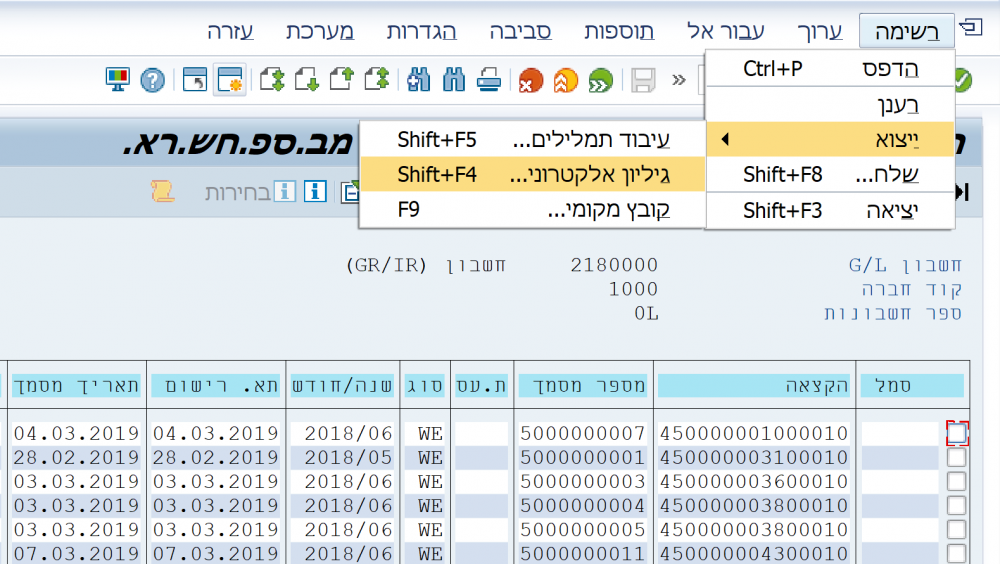Open the ערוך menu
Screen dimensions: 1000x564
click(x=820, y=31)
